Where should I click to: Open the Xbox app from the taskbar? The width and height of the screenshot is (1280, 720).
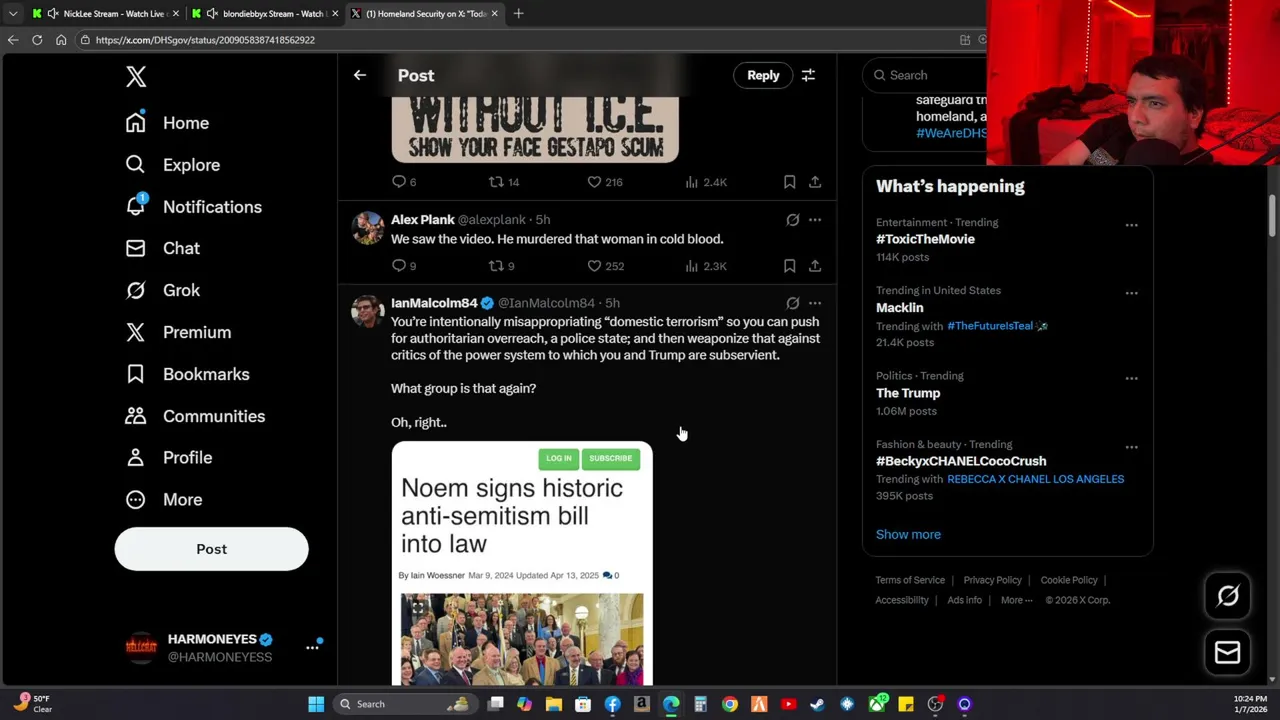pyautogui.click(x=877, y=704)
